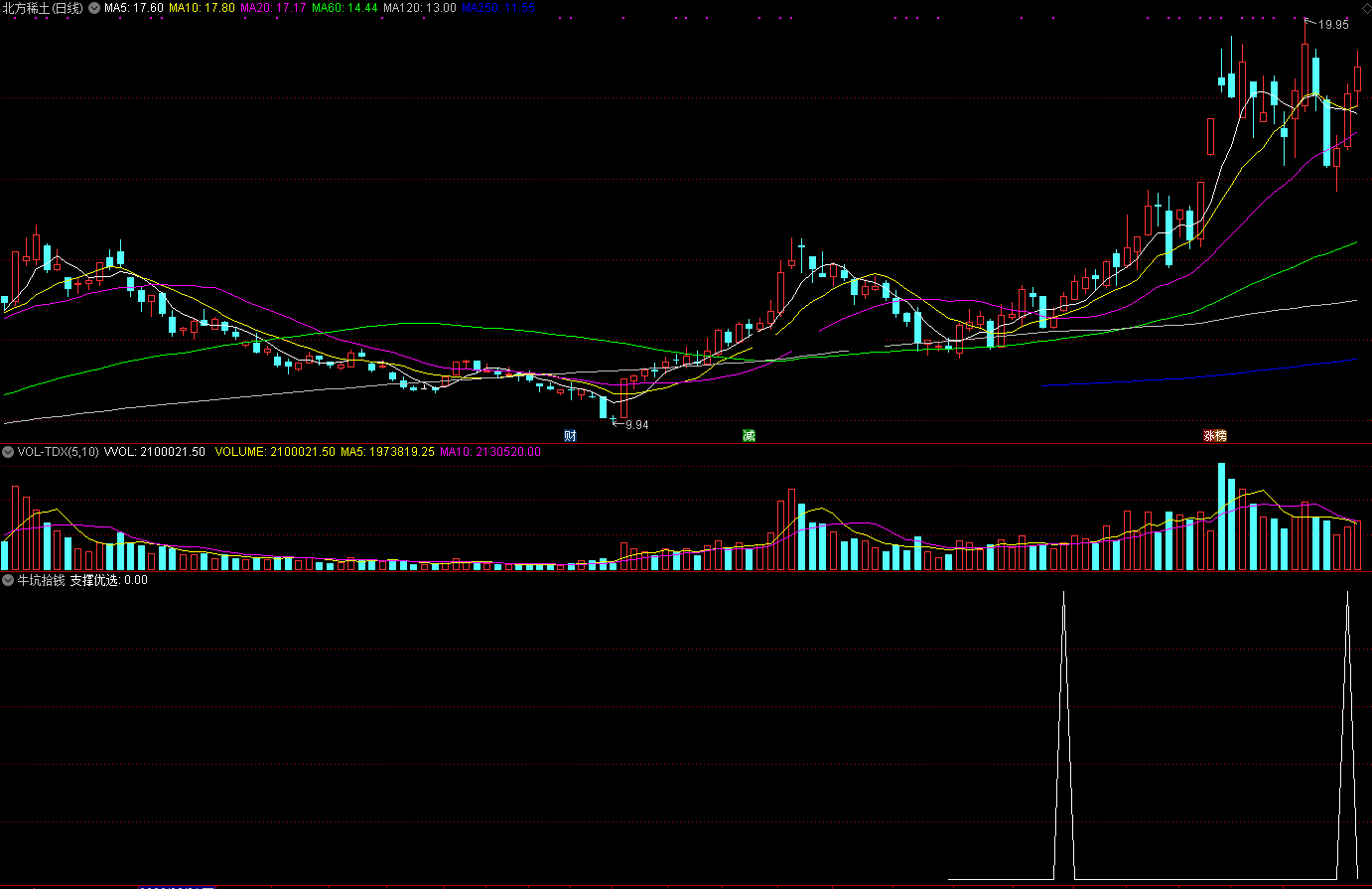Select the VVOL: 2100021.50 value

click(x=155, y=452)
